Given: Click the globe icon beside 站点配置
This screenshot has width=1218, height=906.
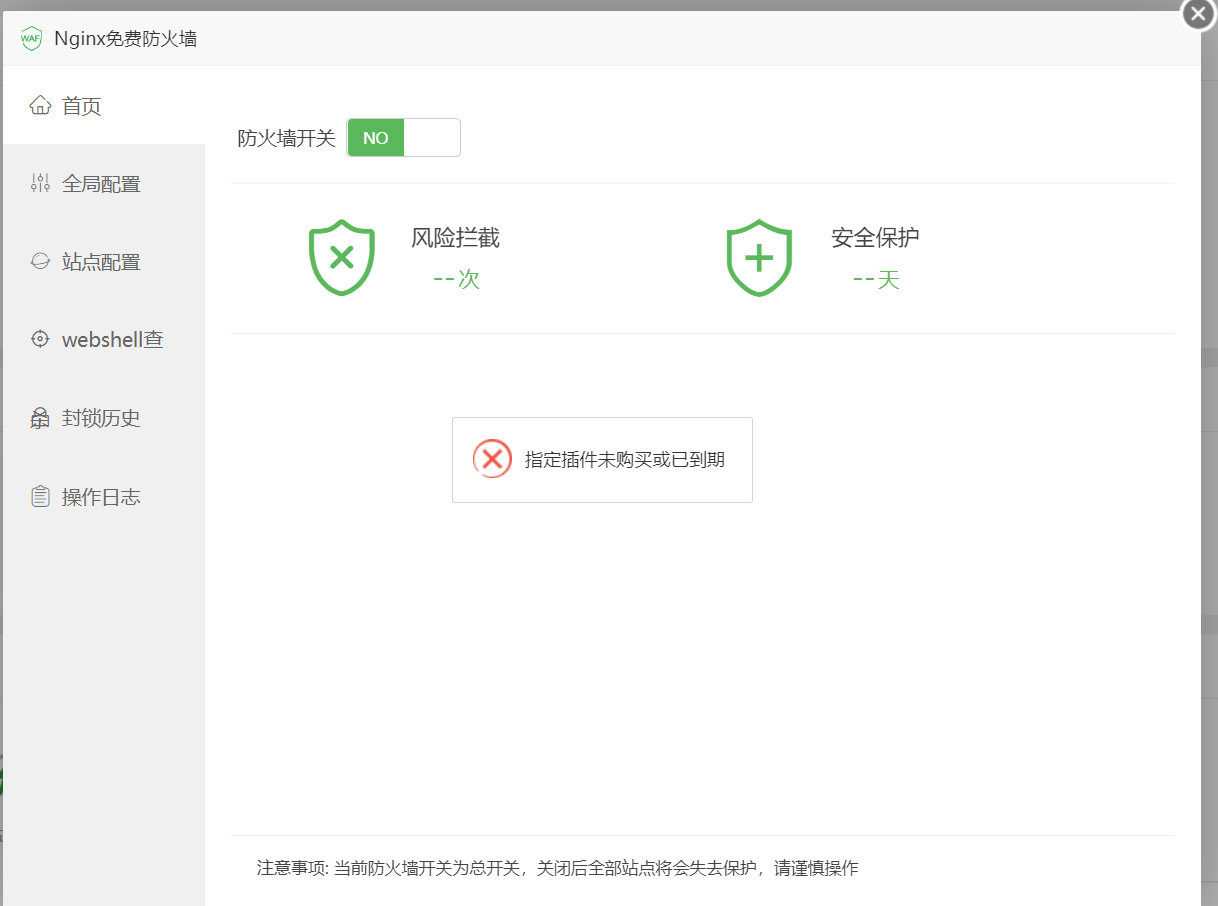Looking at the screenshot, I should click(40, 261).
